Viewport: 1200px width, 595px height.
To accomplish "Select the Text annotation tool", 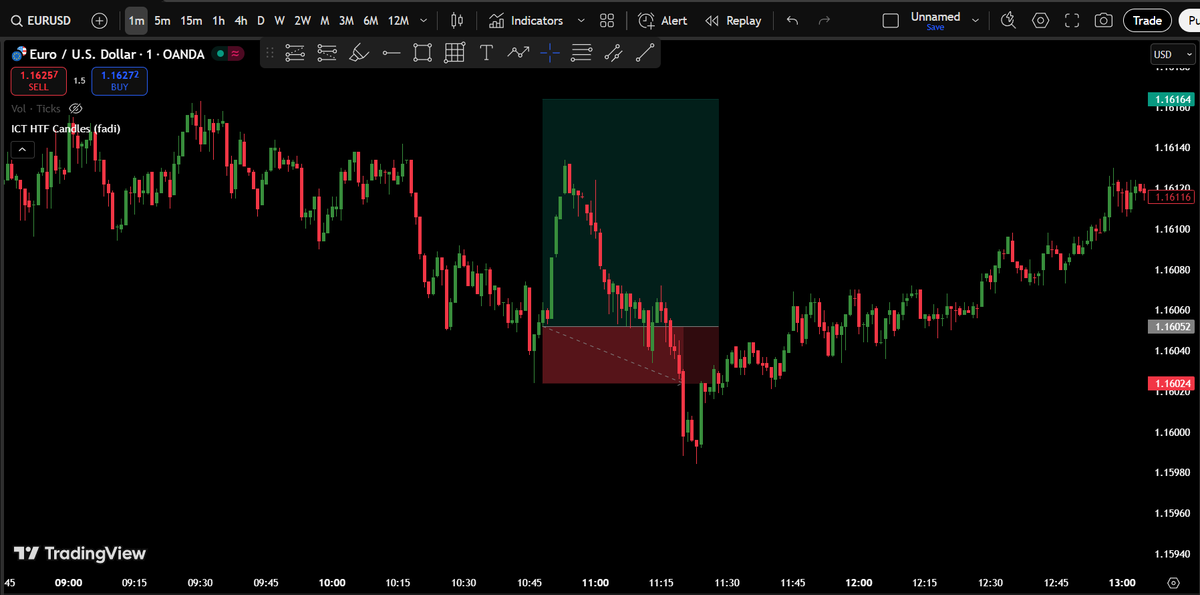I will 486,52.
